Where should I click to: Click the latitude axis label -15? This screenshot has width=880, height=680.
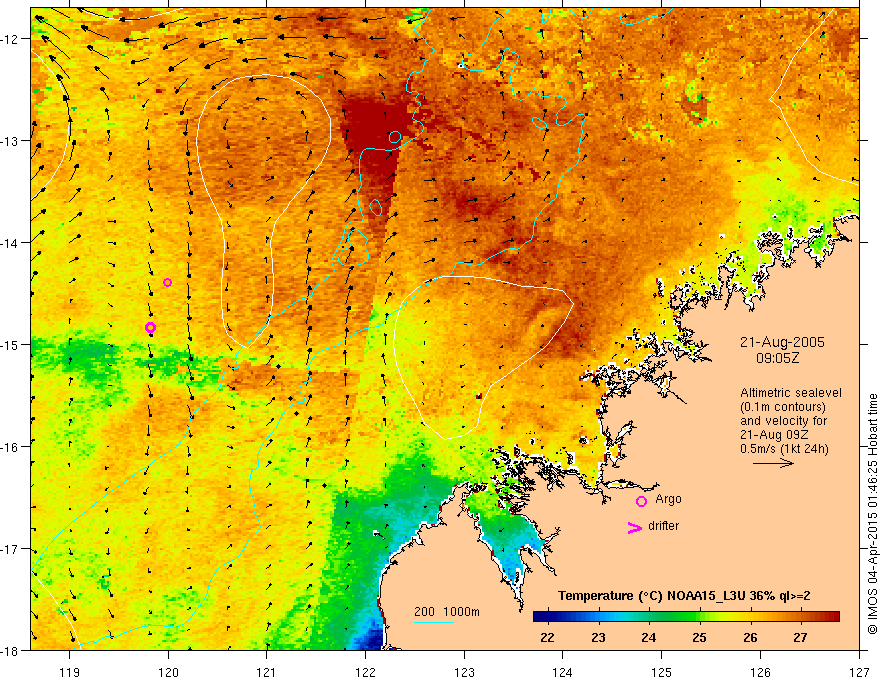click(x=10, y=344)
